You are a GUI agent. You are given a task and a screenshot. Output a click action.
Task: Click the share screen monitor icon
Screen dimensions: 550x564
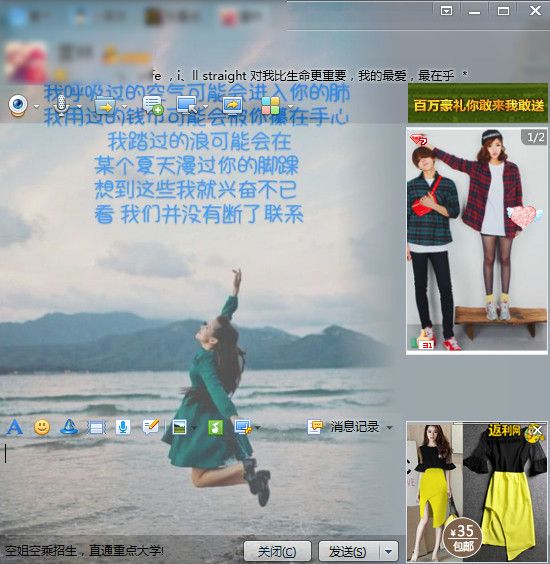click(232, 105)
